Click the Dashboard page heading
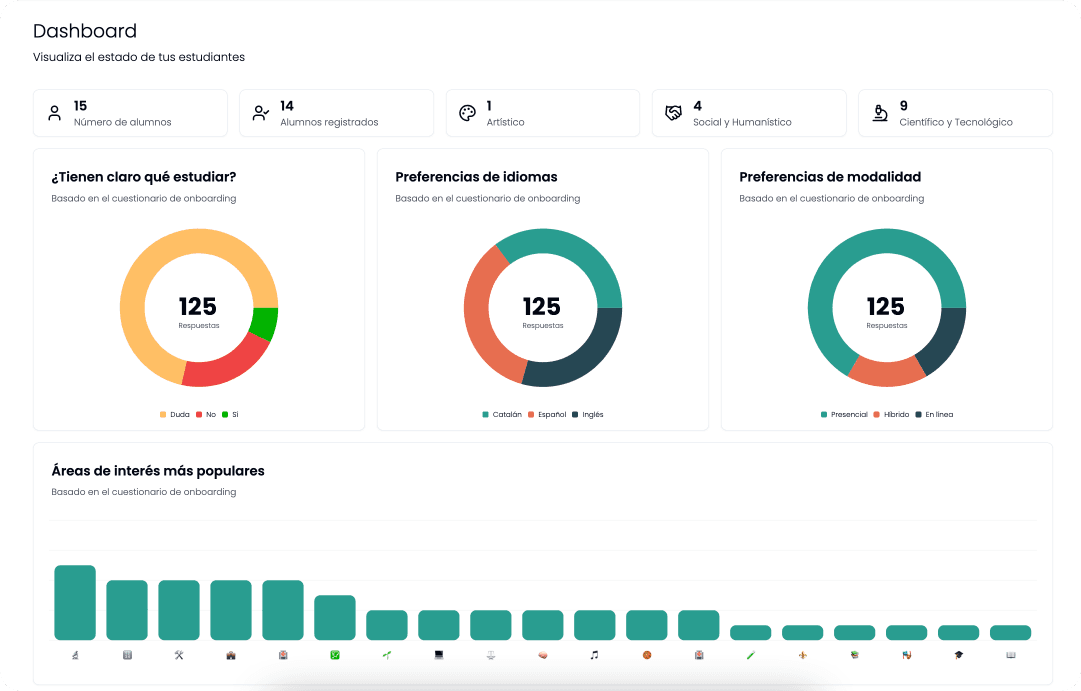This screenshot has width=1081, height=691. [x=85, y=31]
